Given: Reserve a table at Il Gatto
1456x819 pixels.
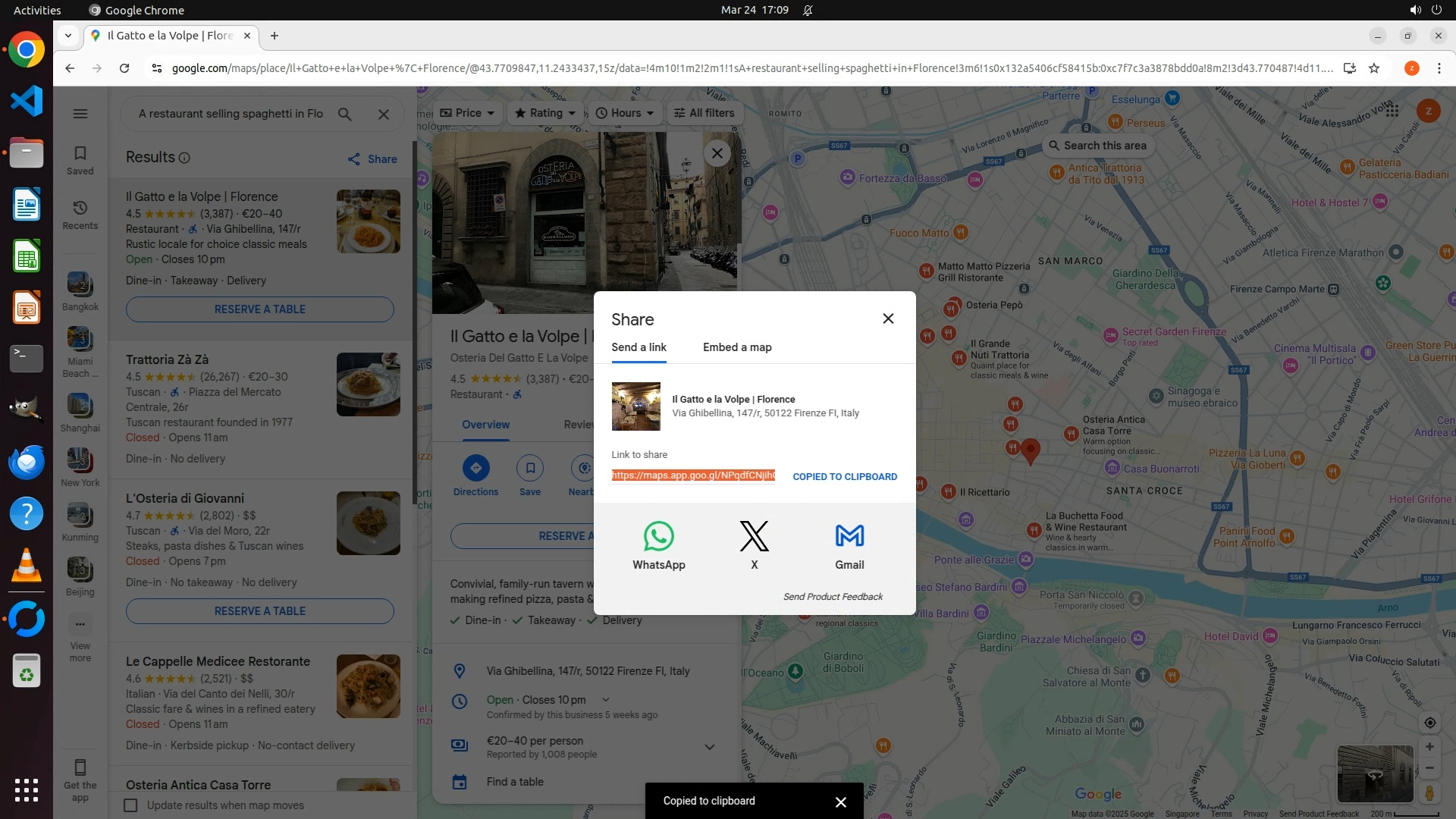Looking at the screenshot, I should click(x=259, y=309).
